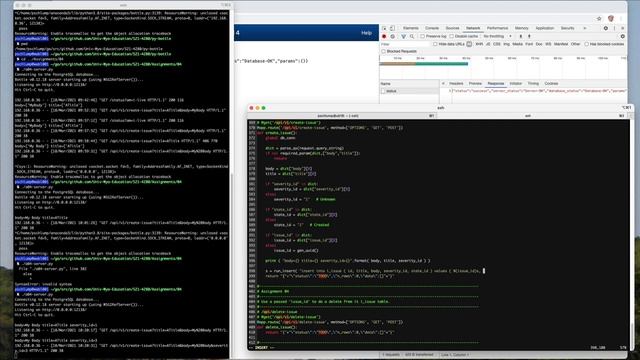Open the Cookies tab of the request
The height and width of the screenshot is (360, 640).
click(x=551, y=83)
